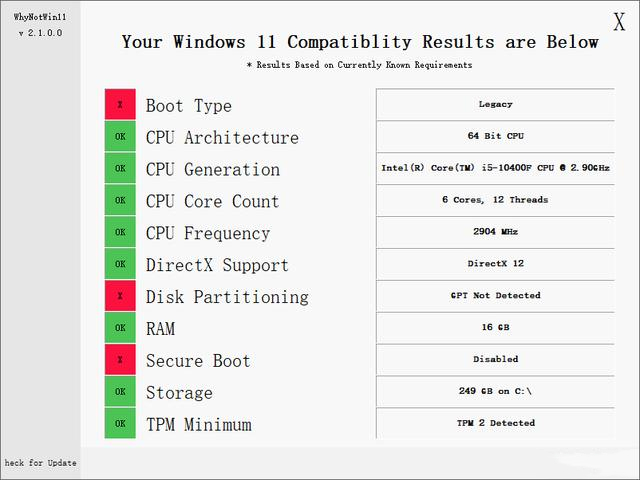This screenshot has width=640, height=480.
Task: Click the 249 GB on C:\ storage result
Action: [495, 392]
